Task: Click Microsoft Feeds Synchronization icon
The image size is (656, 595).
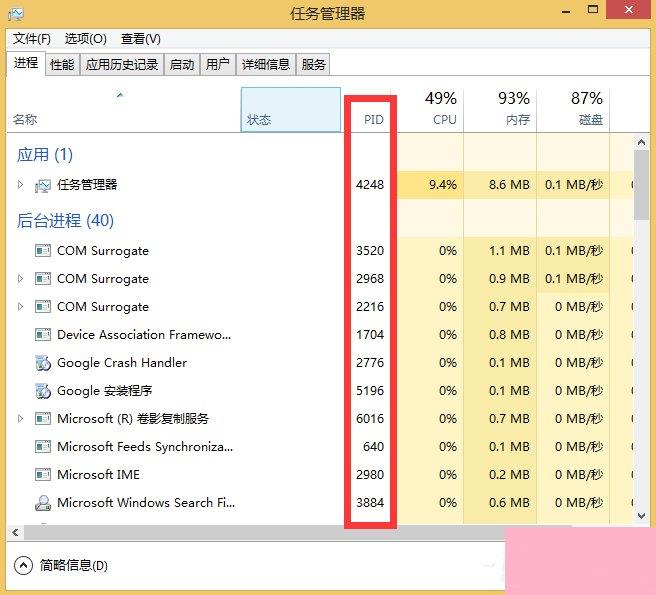Action: pos(43,446)
